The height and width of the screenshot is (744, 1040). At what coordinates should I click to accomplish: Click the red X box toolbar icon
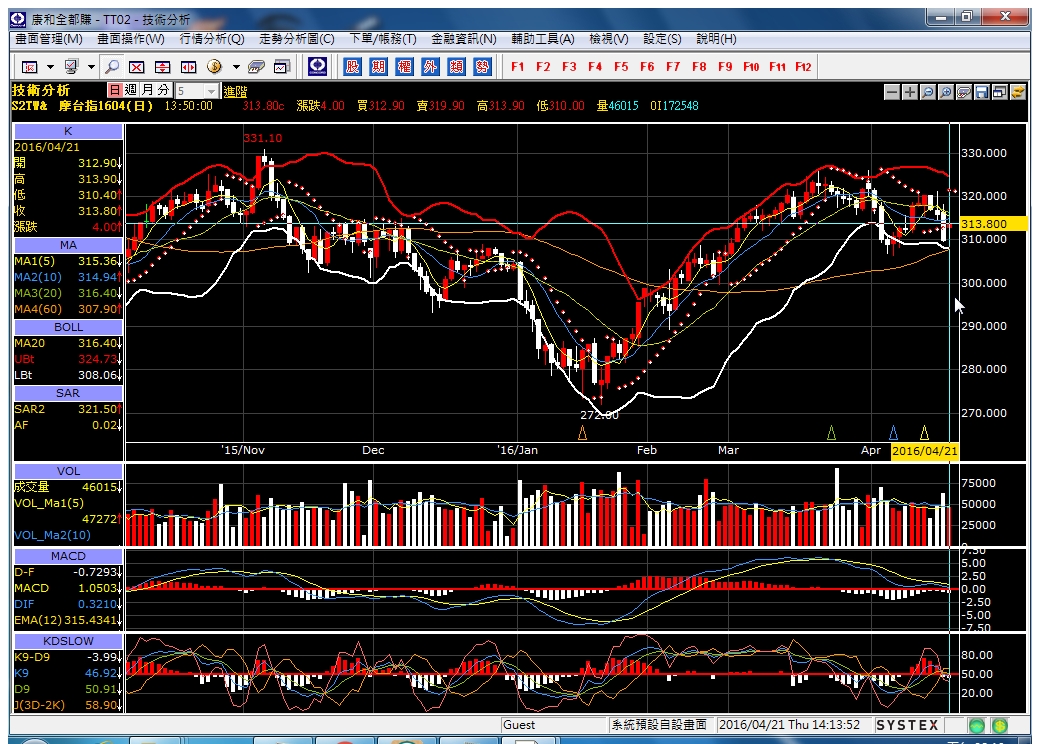click(137, 67)
